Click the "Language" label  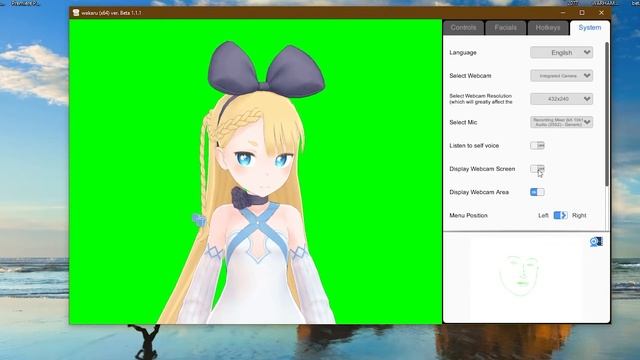point(463,53)
